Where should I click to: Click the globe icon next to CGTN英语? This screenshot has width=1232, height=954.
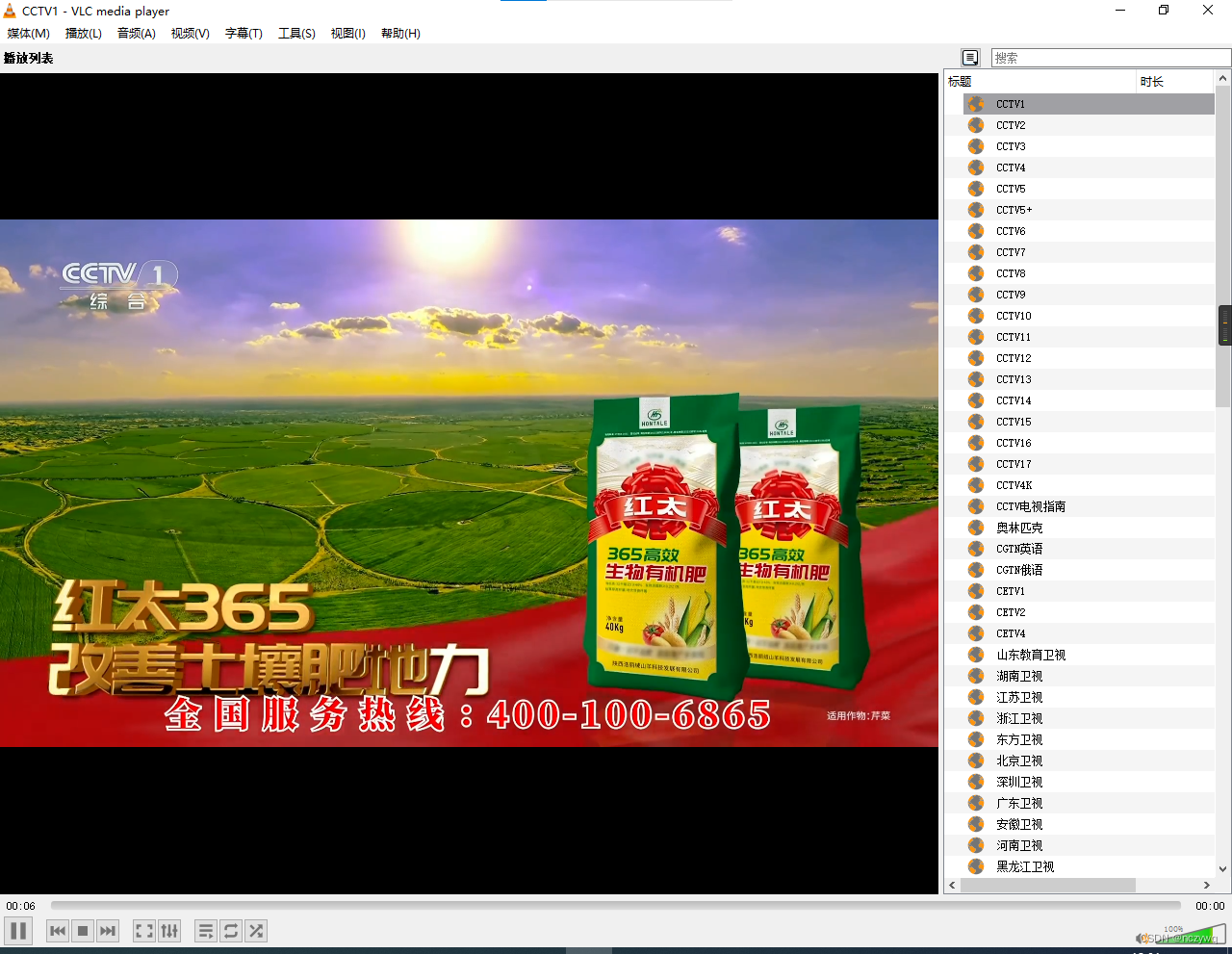976,549
